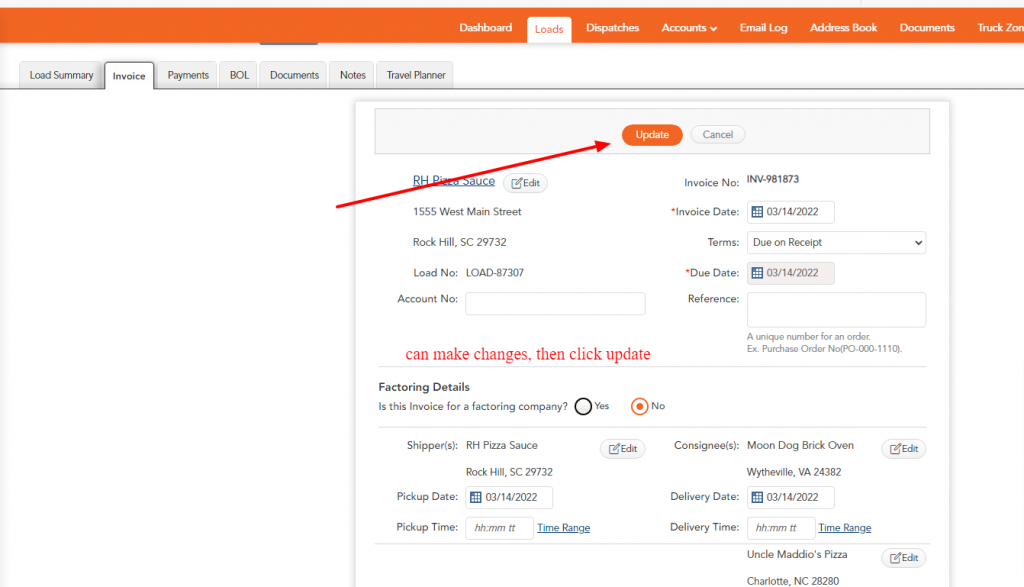Focus the Invoice Date field
This screenshot has height=587, width=1024.
791,212
